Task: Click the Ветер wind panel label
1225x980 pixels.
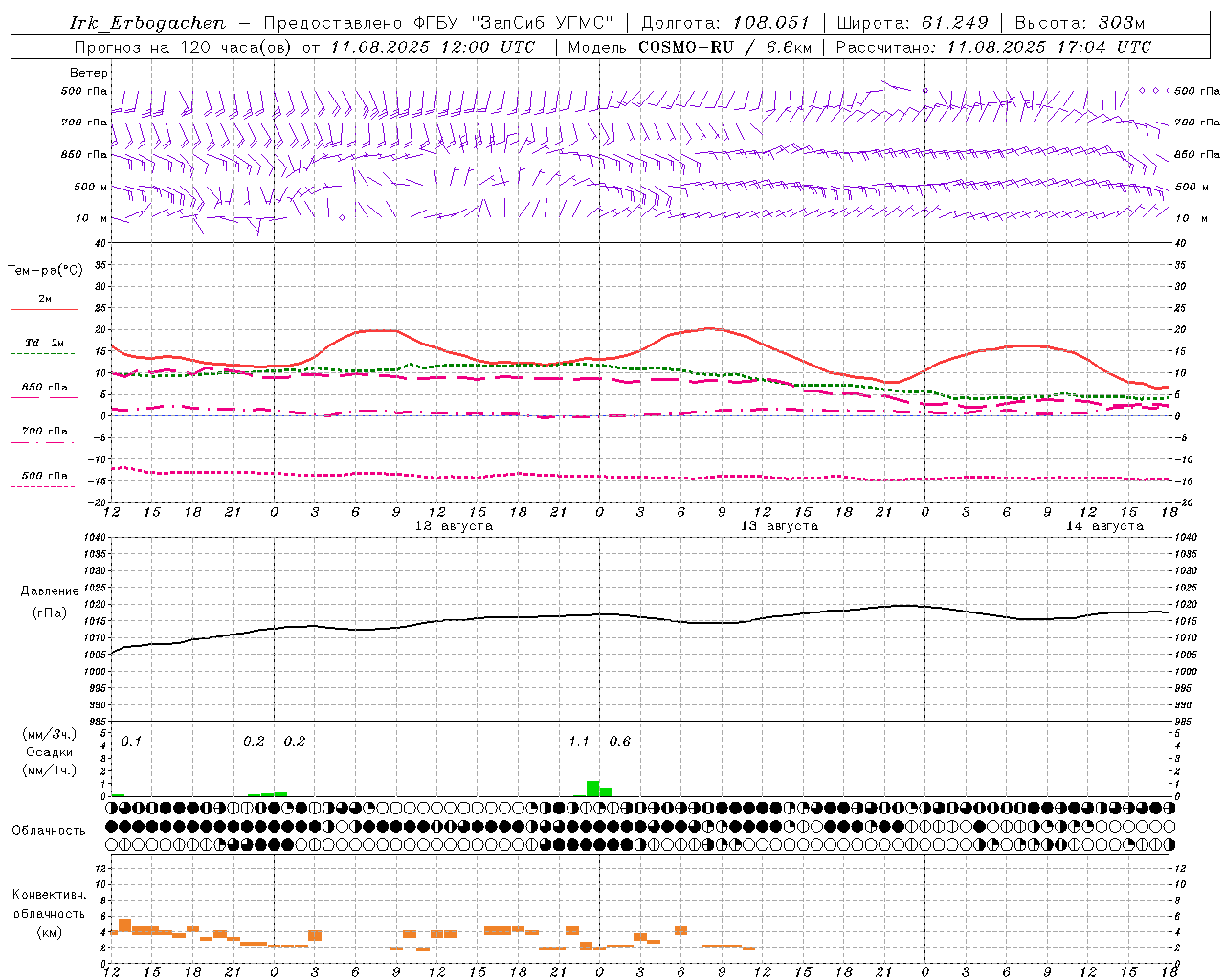Action: 89,73
